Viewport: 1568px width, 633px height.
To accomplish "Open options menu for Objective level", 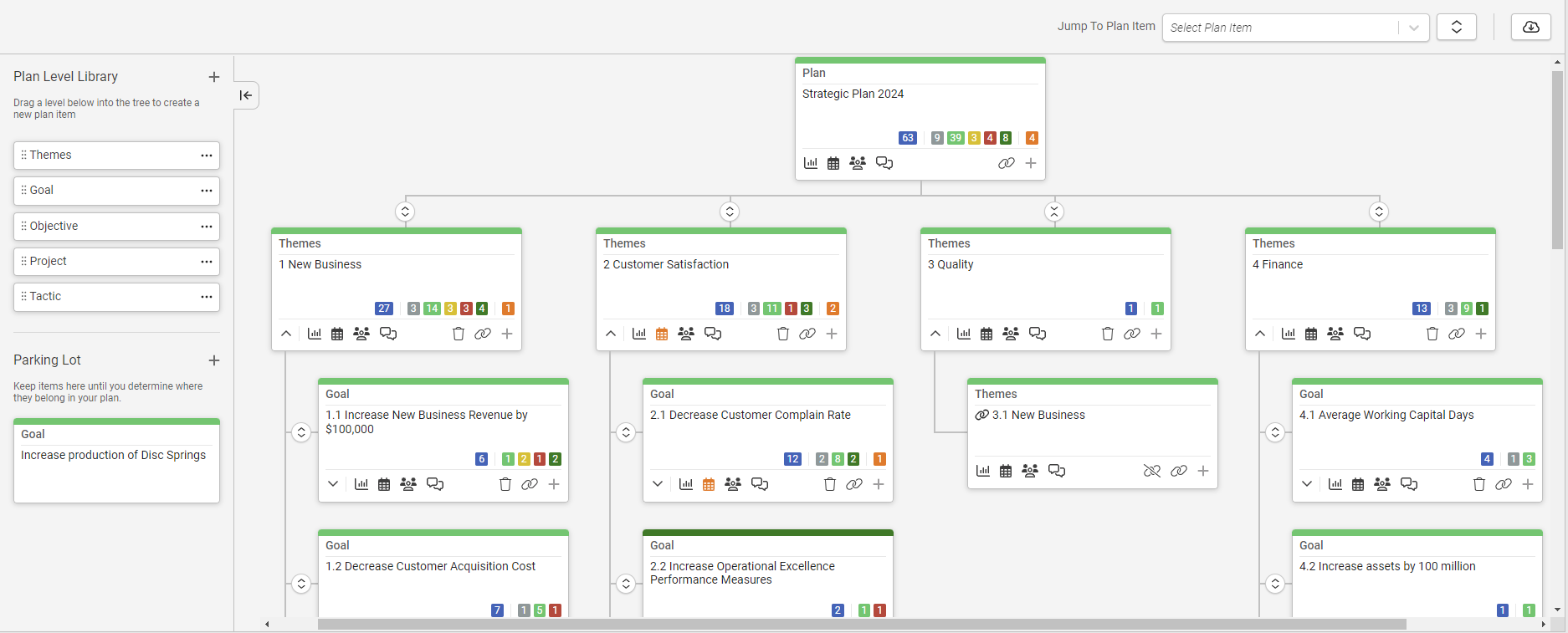I will pyautogui.click(x=207, y=227).
